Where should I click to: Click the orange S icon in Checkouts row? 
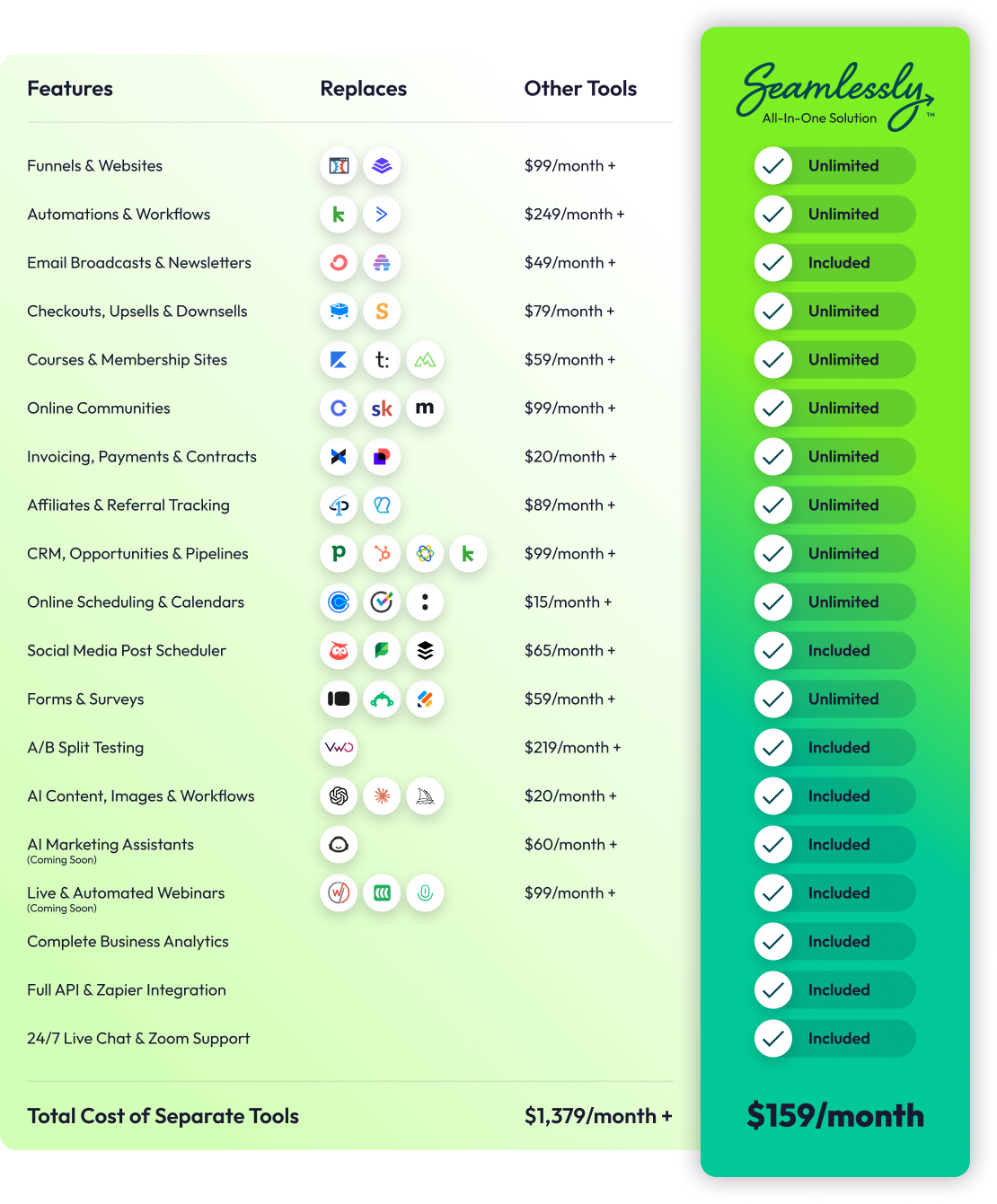point(382,312)
